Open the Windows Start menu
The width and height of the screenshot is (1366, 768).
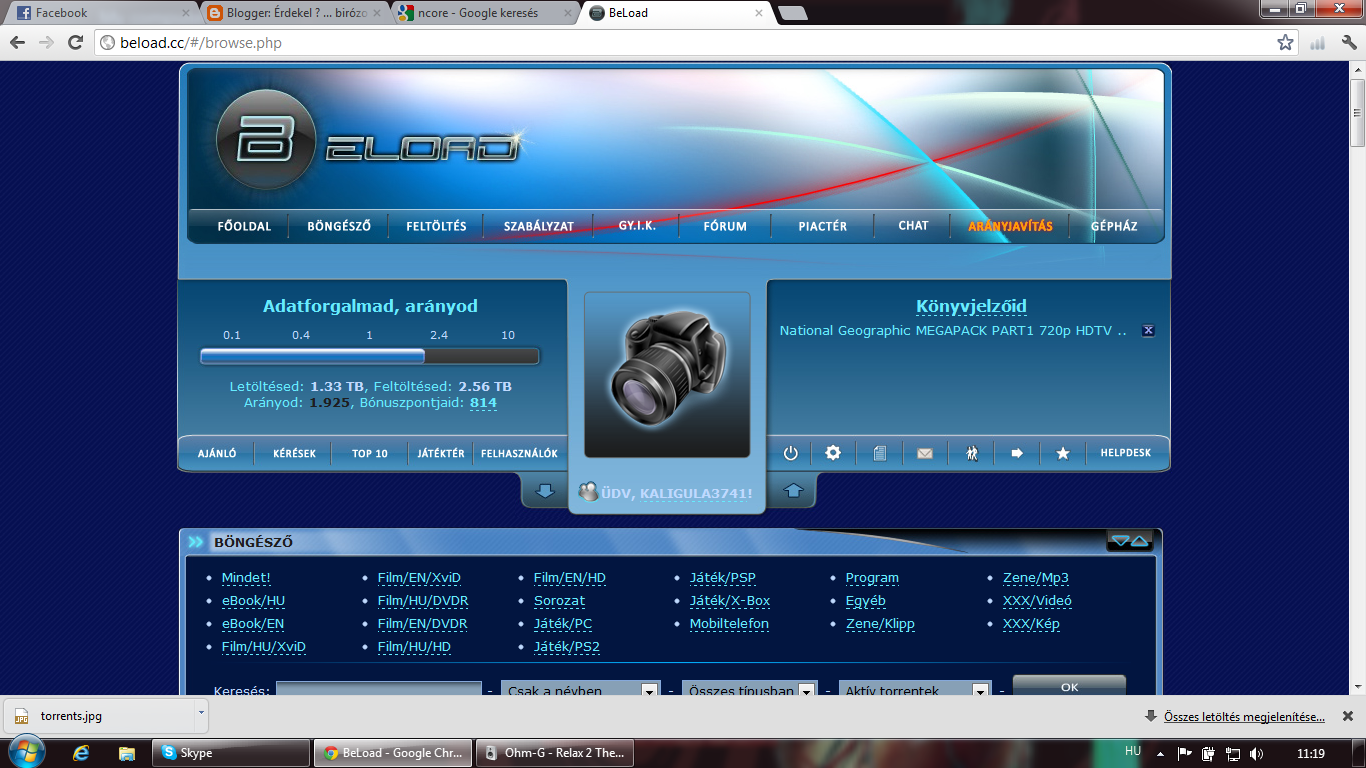[25, 752]
